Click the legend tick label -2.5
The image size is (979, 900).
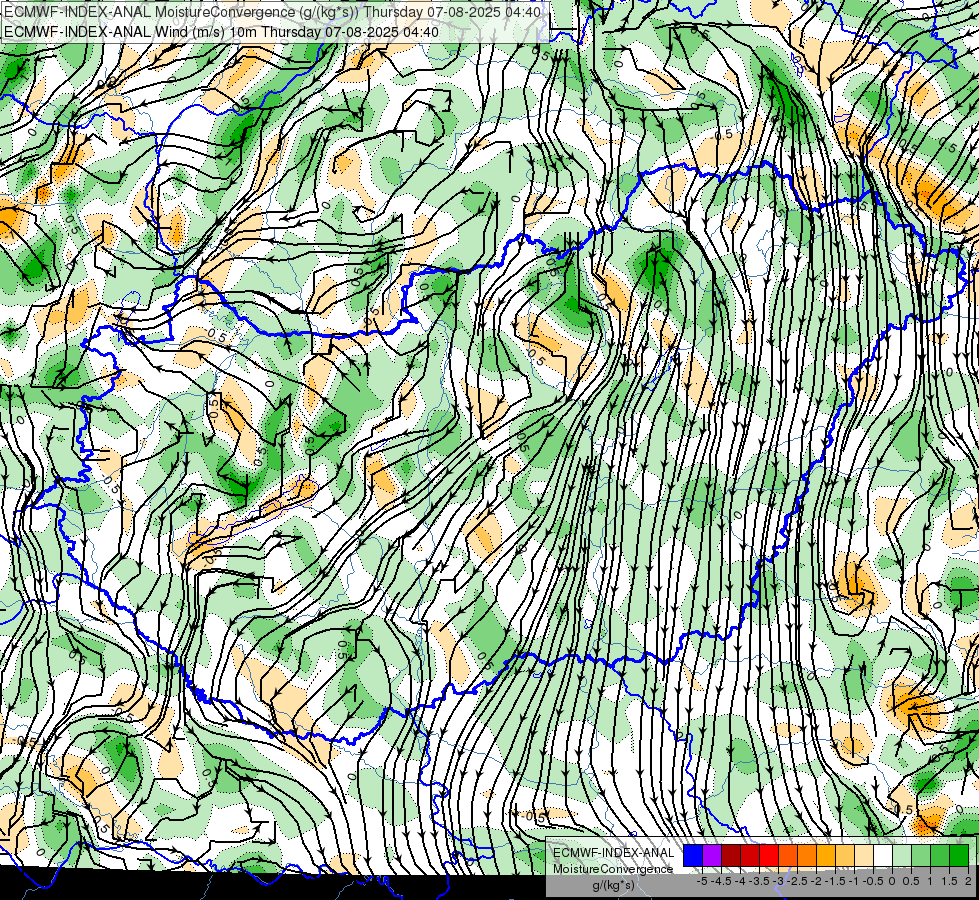[797, 881]
